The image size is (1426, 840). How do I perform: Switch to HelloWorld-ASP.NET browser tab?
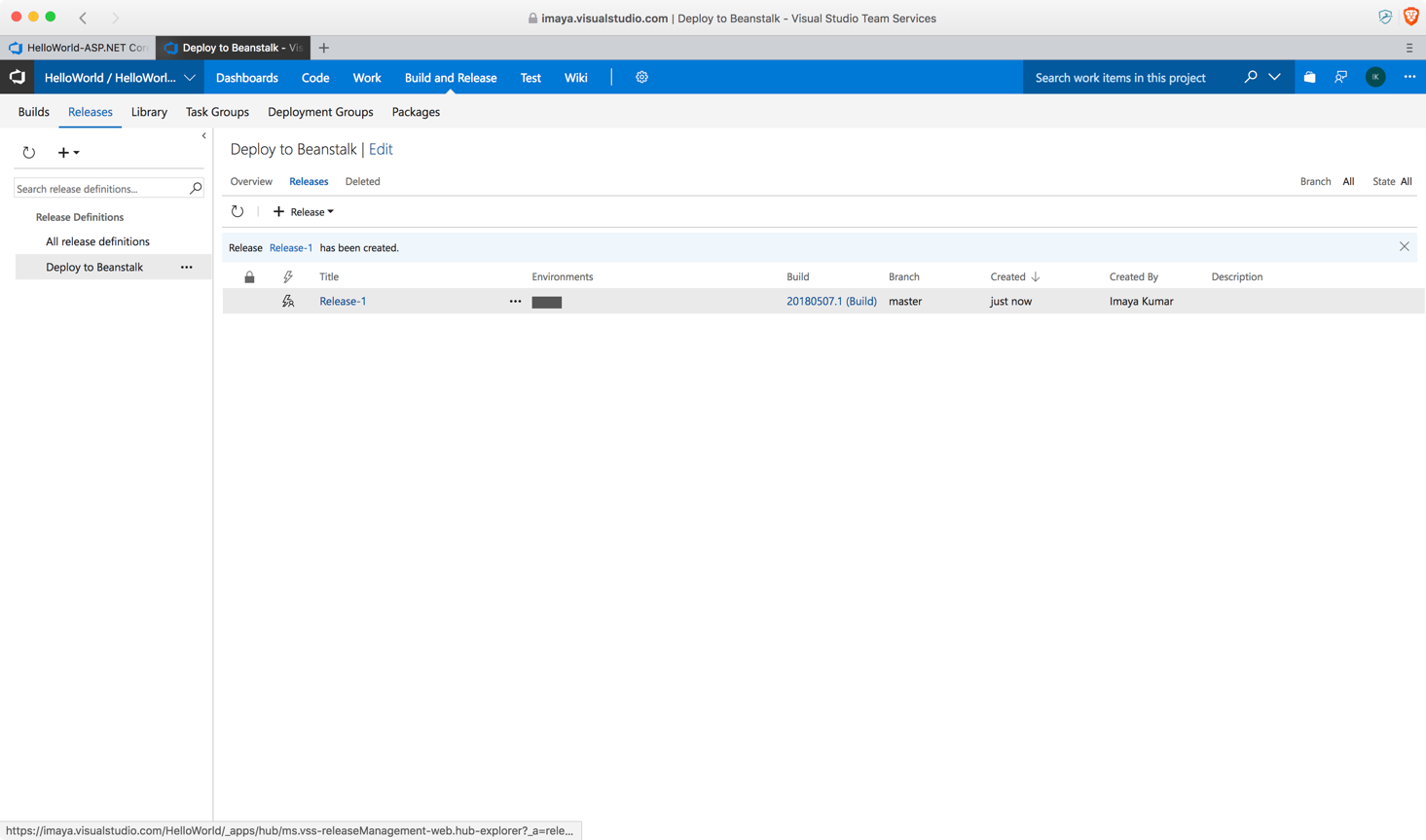[78, 48]
